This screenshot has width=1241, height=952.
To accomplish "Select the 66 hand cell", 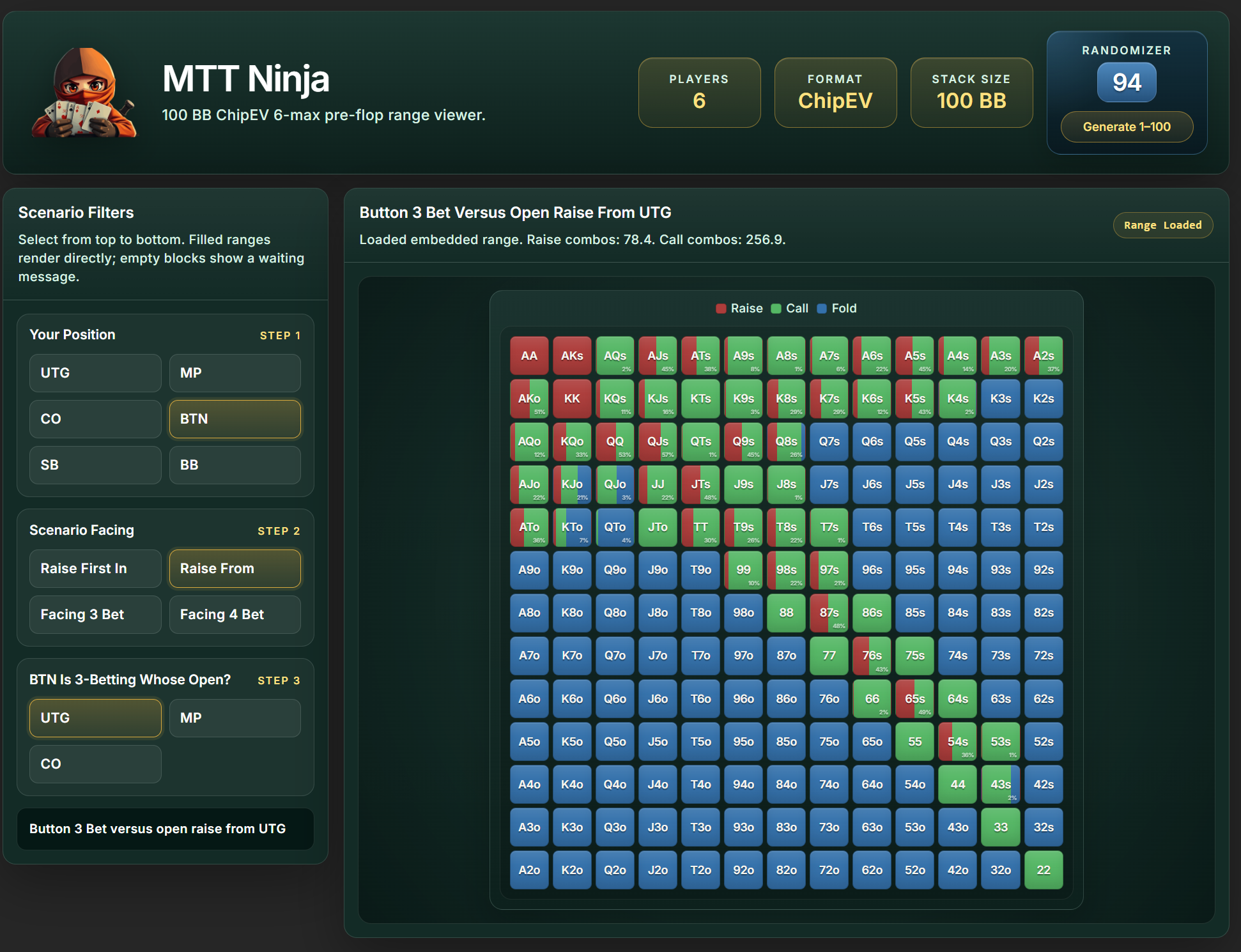I will 872,699.
